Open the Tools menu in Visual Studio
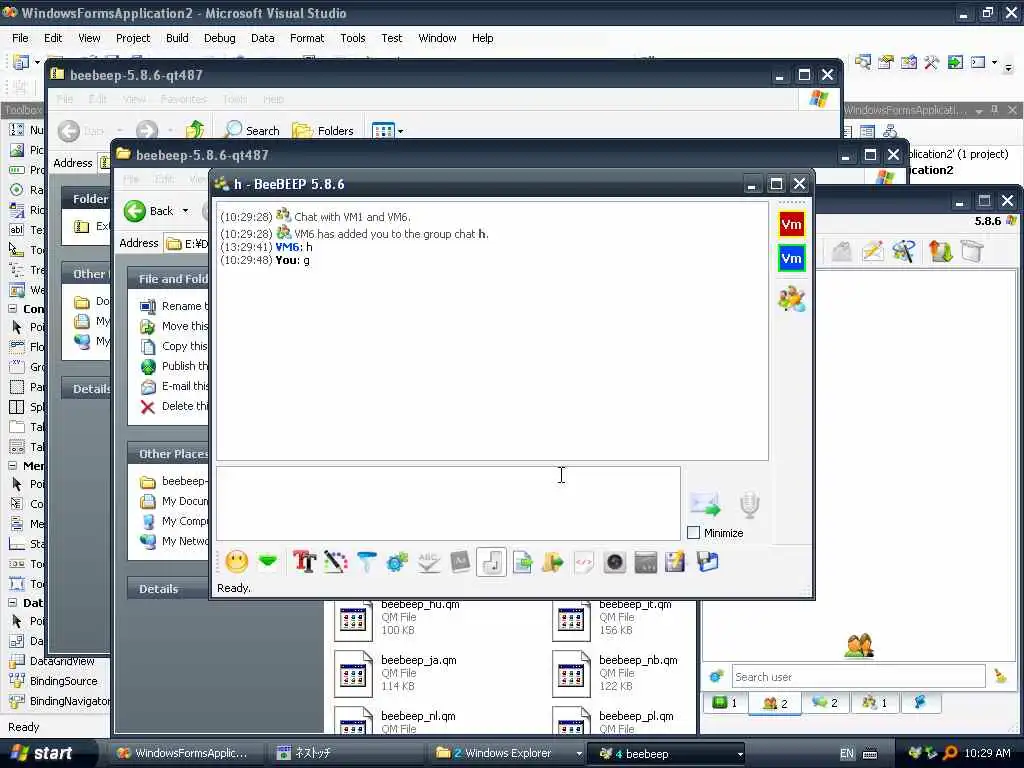1024x768 pixels. pyautogui.click(x=353, y=38)
